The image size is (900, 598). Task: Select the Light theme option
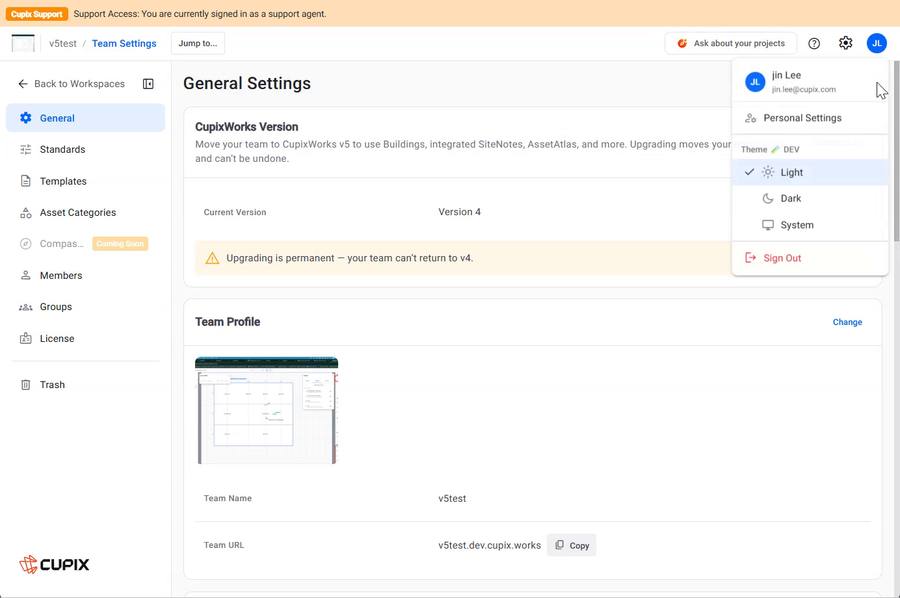click(810, 172)
